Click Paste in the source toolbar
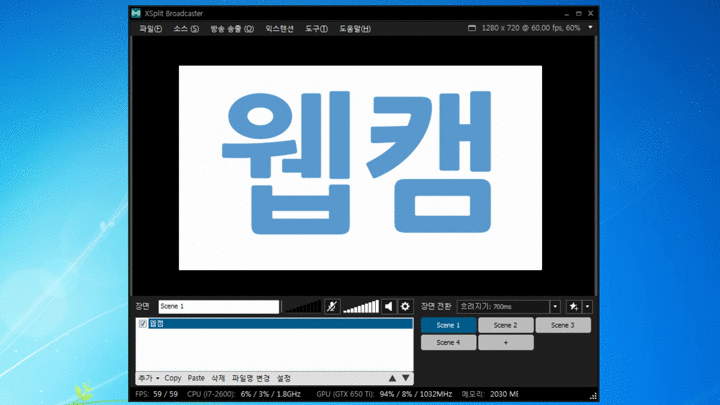 196,378
